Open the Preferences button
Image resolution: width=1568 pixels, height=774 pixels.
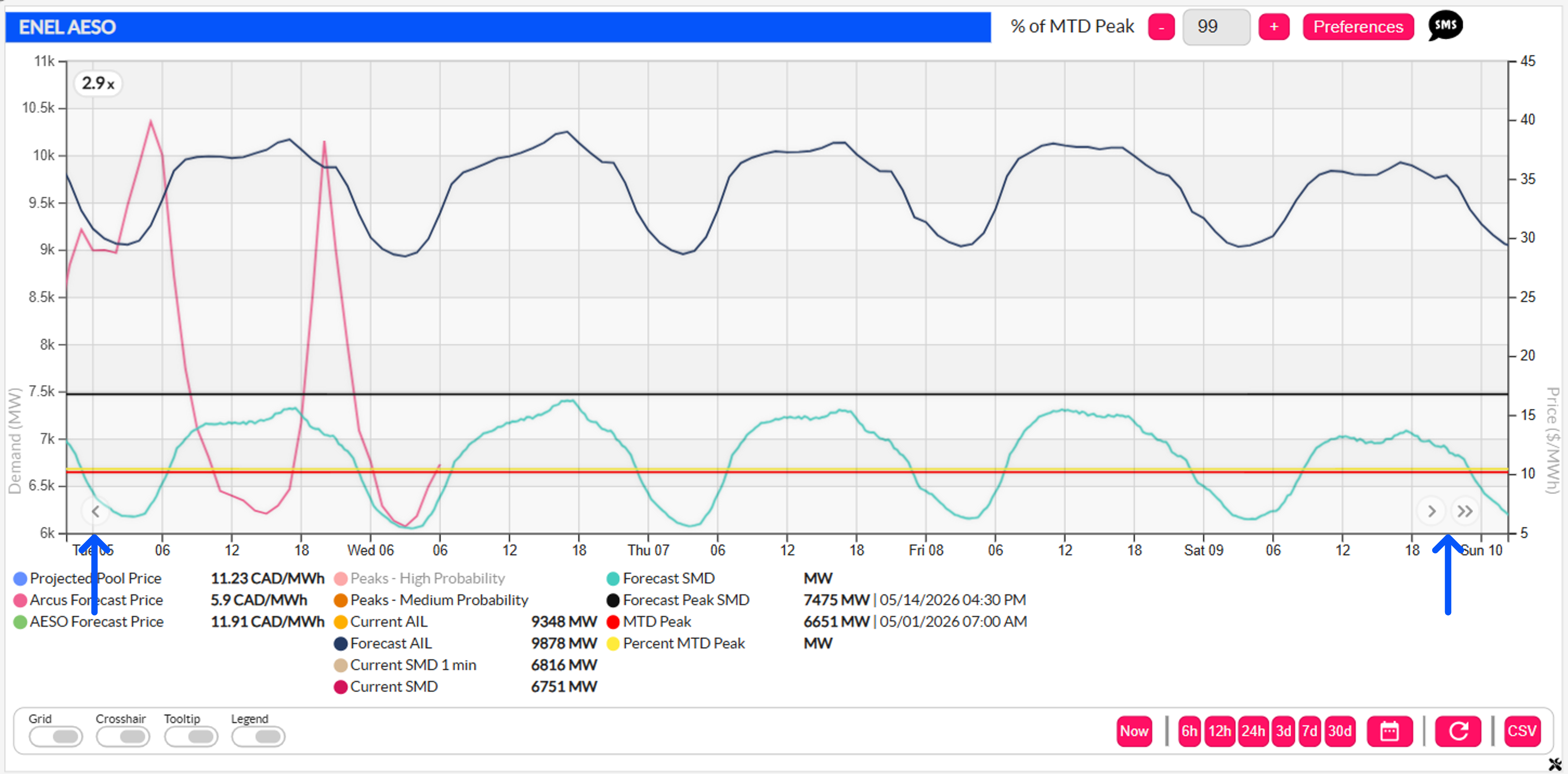click(x=1358, y=27)
